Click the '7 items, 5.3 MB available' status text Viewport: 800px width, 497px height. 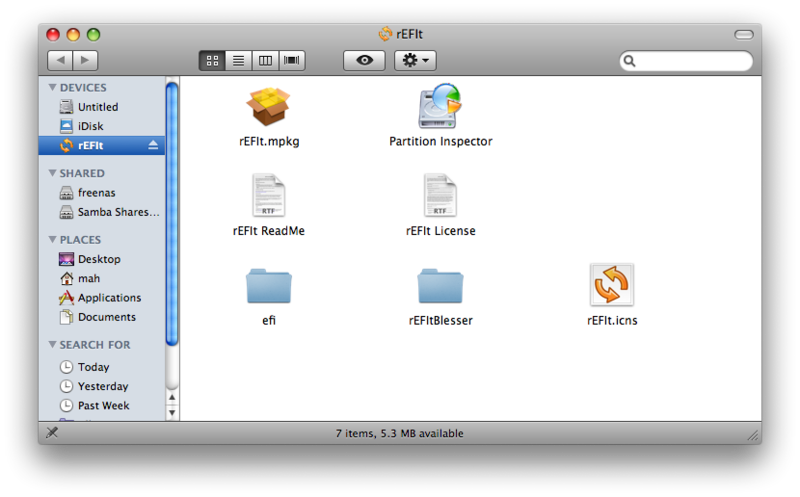click(x=399, y=433)
